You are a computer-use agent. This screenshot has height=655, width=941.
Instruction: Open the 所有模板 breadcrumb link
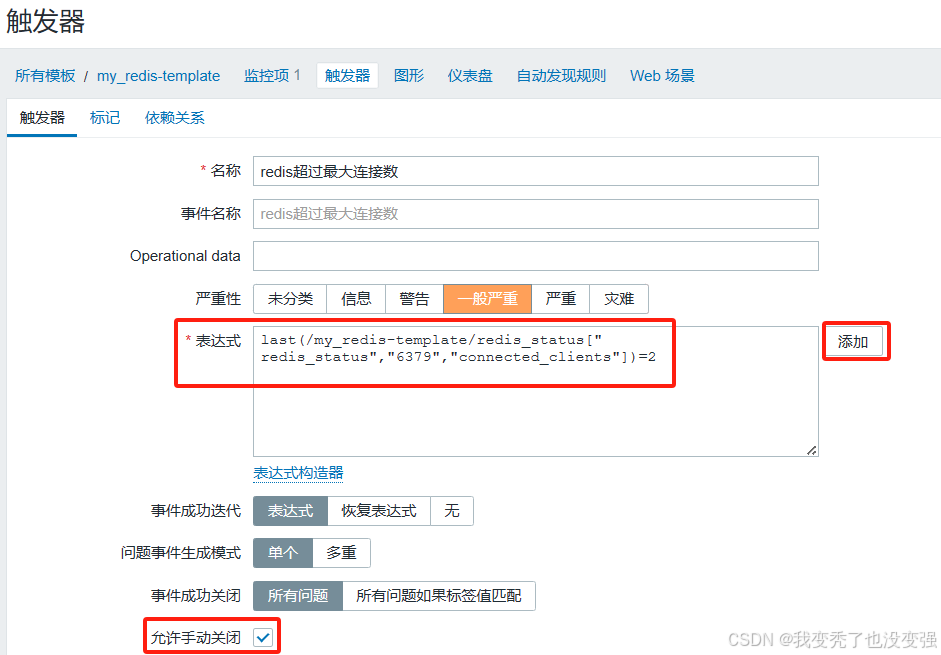[x=45, y=76]
